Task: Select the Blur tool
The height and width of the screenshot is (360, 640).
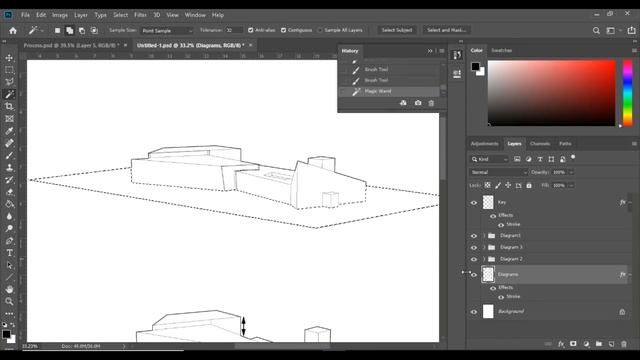Action: click(x=9, y=216)
